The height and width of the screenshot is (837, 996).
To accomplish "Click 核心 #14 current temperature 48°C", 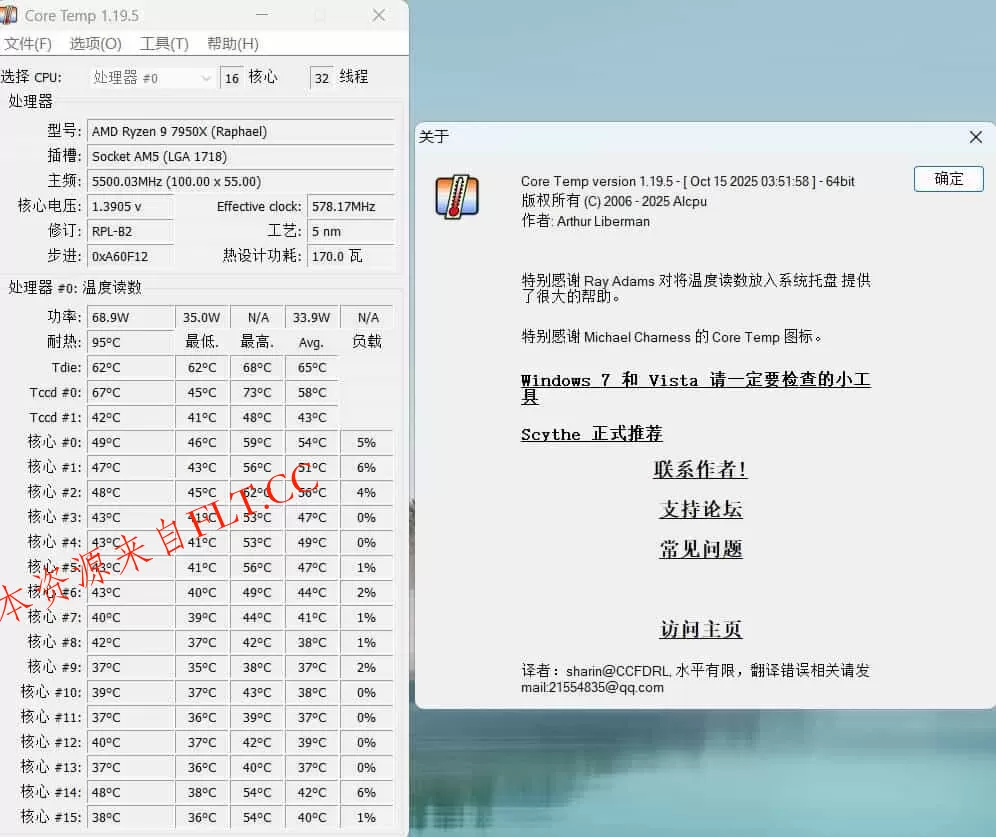I will pos(130,793).
